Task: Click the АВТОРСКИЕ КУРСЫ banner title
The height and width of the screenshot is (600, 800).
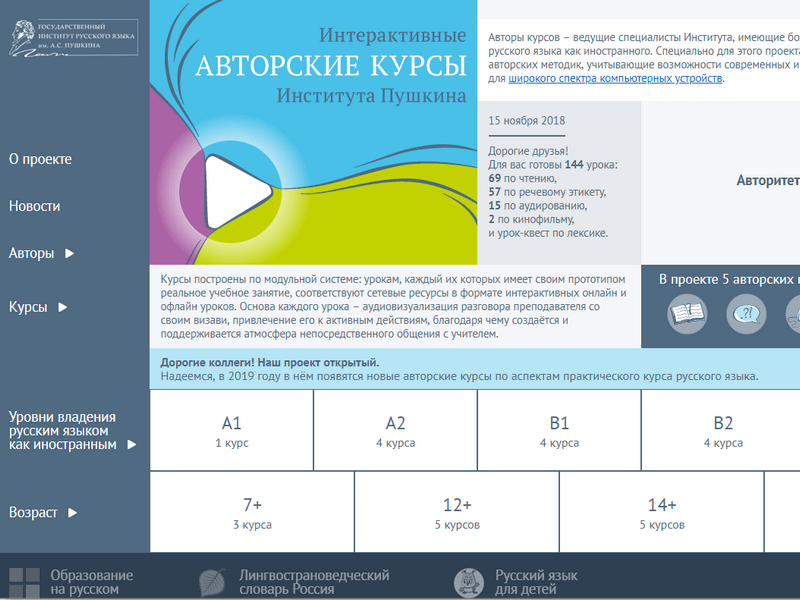Action: [331, 65]
